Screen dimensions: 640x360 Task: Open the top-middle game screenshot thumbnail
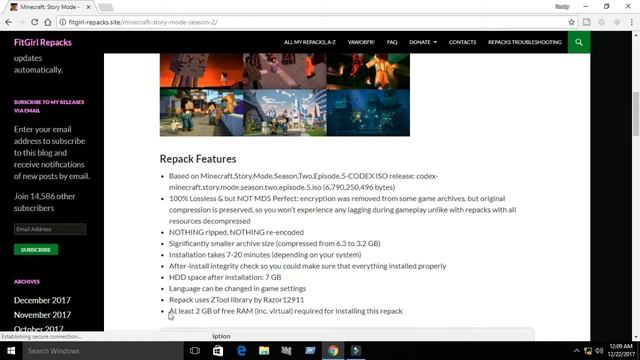285,71
